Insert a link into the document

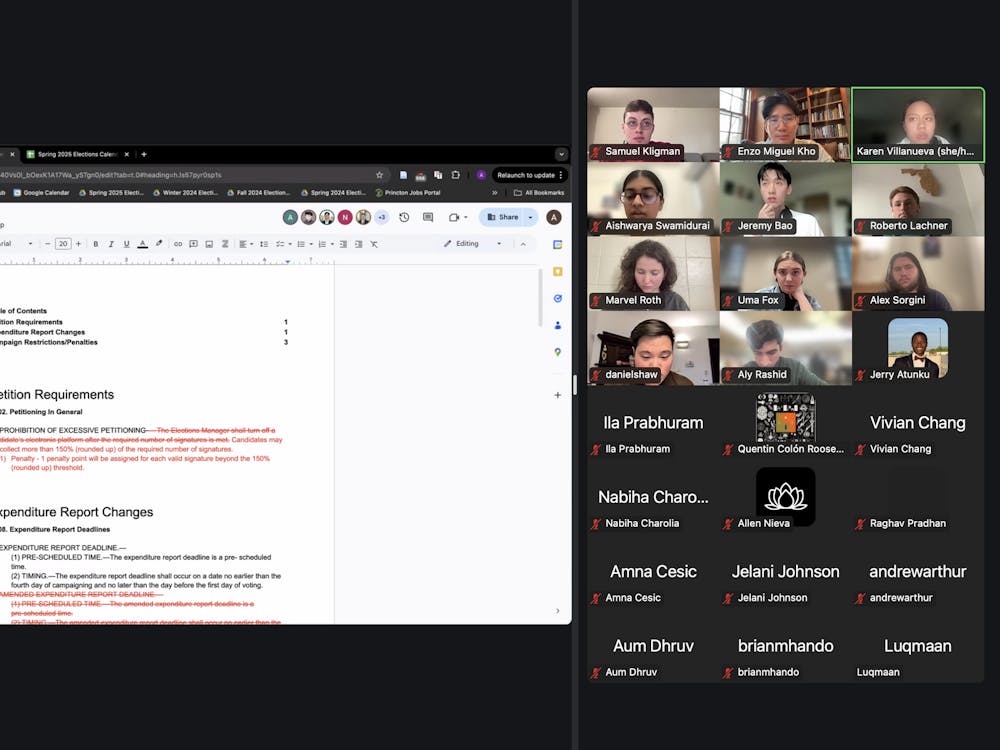[x=177, y=244]
